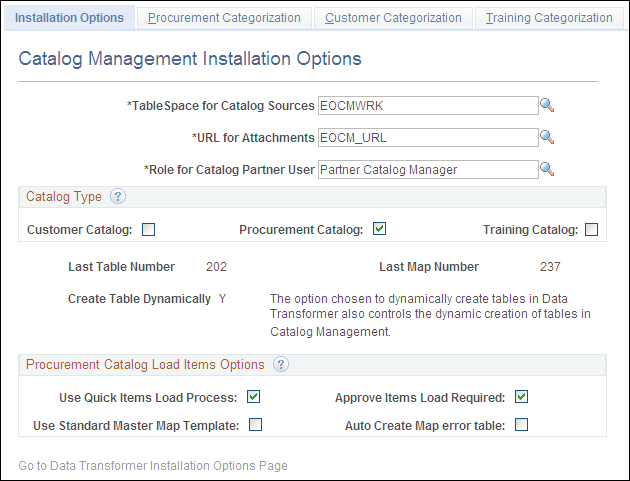Click the TableSpace for Catalog Sources field
This screenshot has height=481, width=630.
(x=427, y=104)
